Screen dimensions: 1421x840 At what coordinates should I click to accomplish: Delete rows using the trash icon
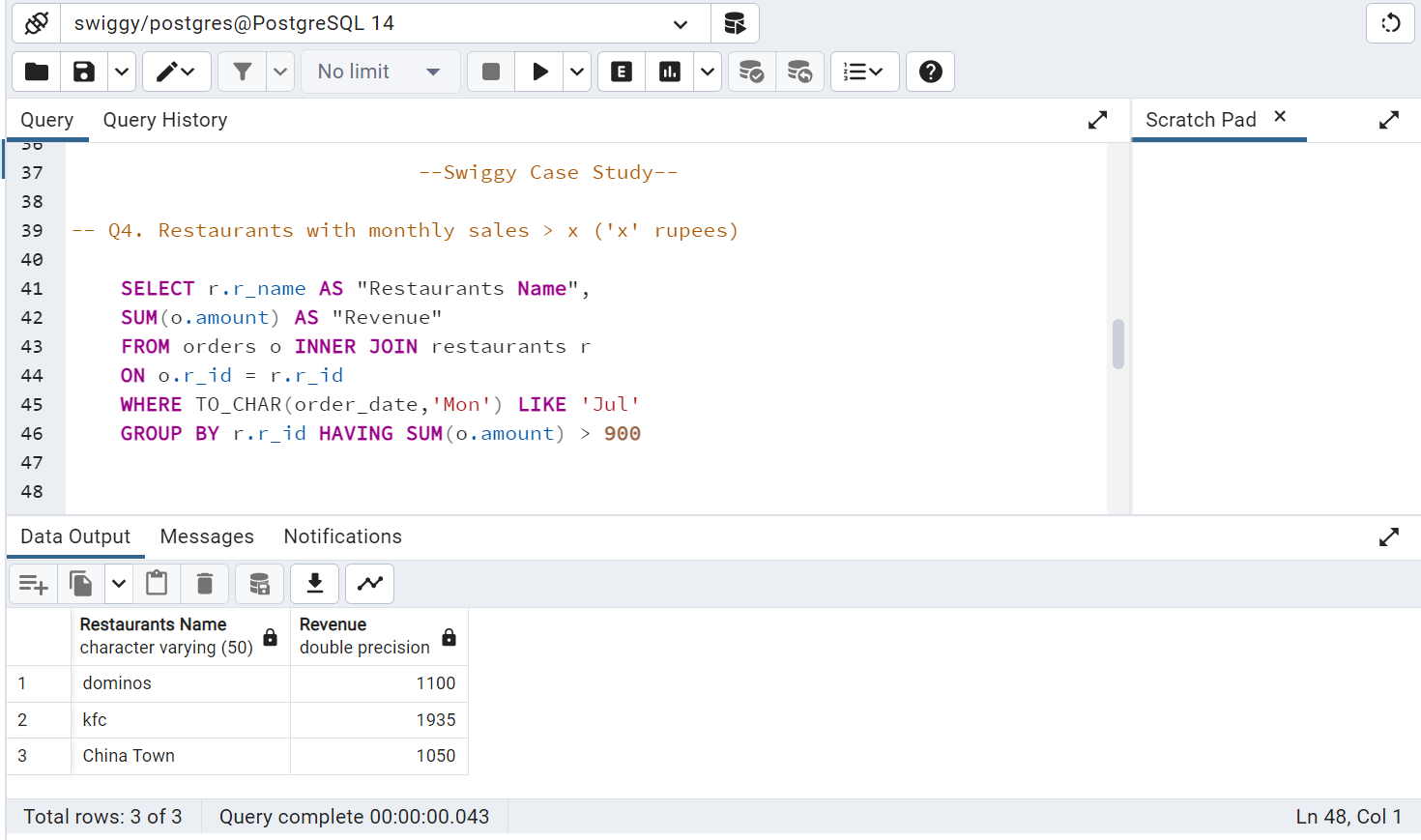tap(204, 584)
